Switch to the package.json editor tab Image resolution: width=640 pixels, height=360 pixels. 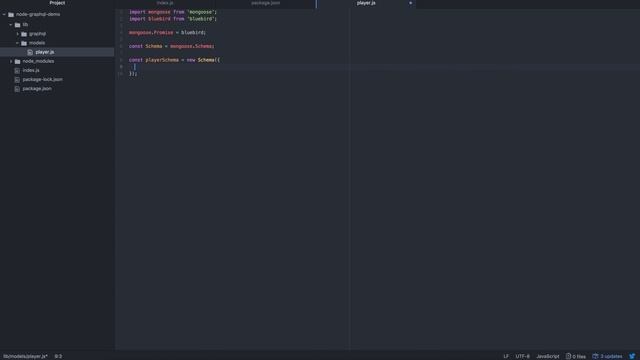pos(266,3)
